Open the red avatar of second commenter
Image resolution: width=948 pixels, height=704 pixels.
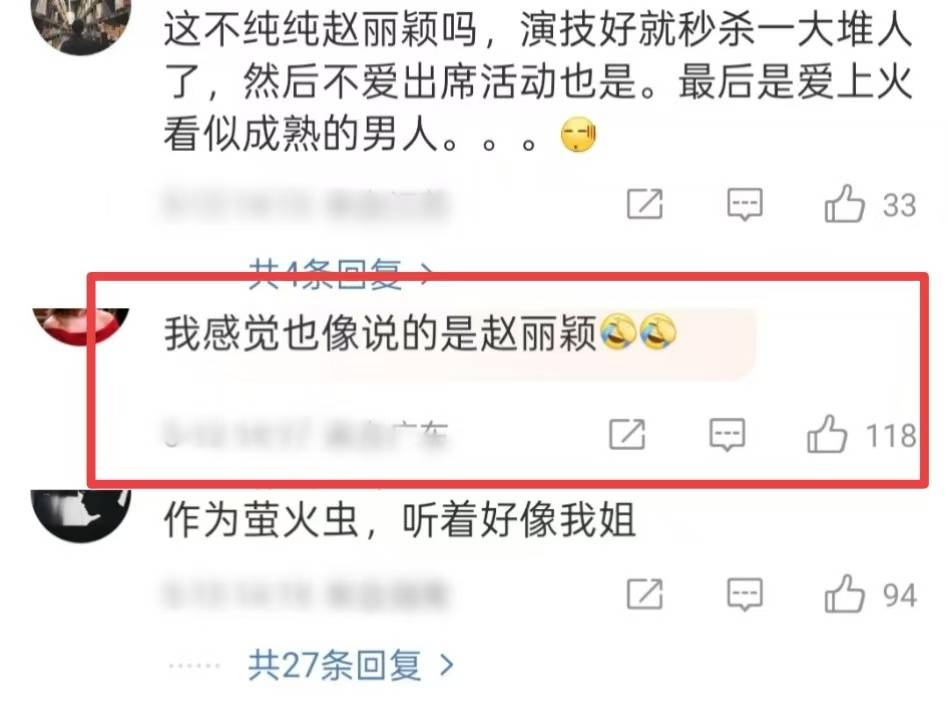point(81,327)
